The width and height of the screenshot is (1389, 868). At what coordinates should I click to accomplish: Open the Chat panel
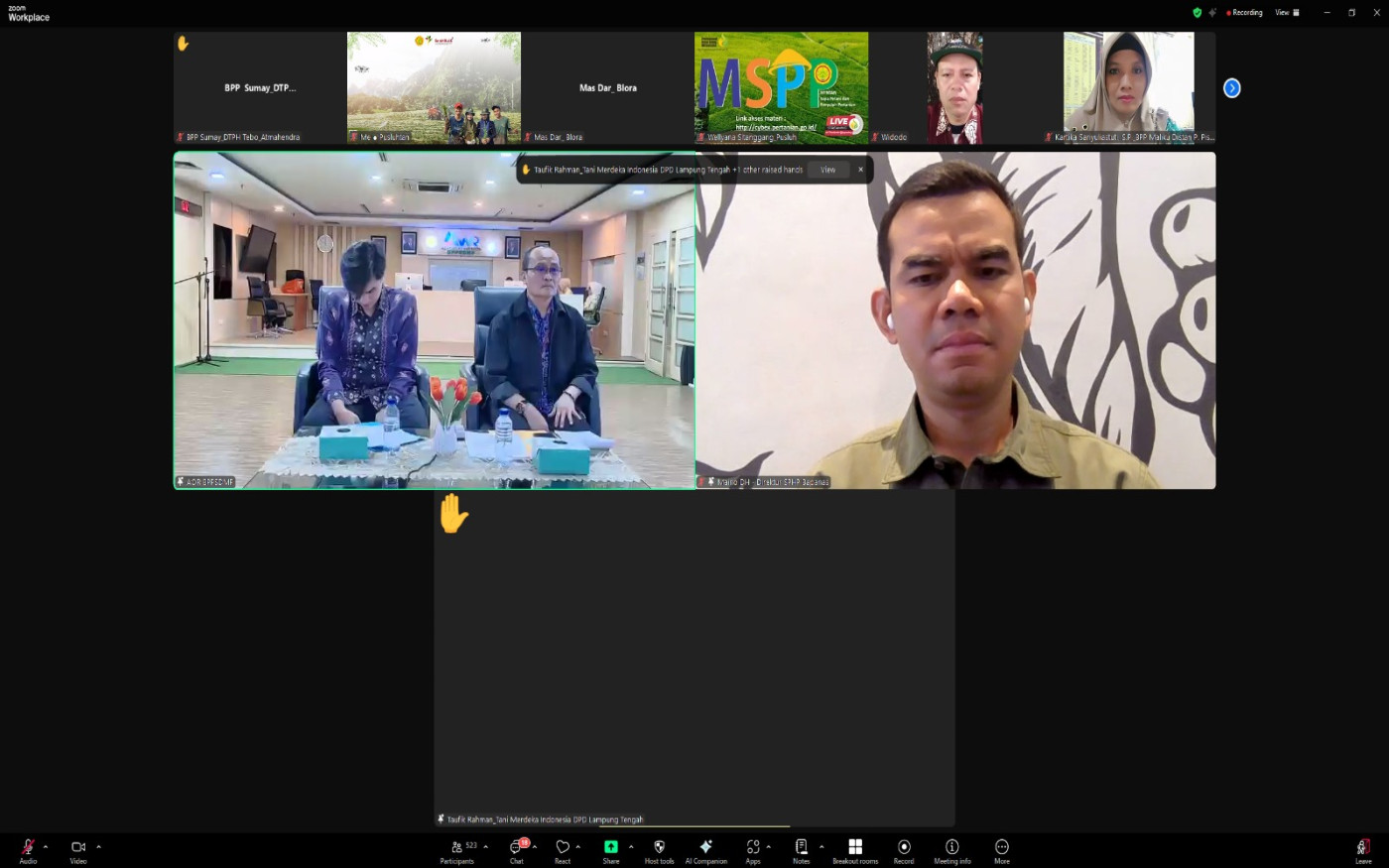517,848
